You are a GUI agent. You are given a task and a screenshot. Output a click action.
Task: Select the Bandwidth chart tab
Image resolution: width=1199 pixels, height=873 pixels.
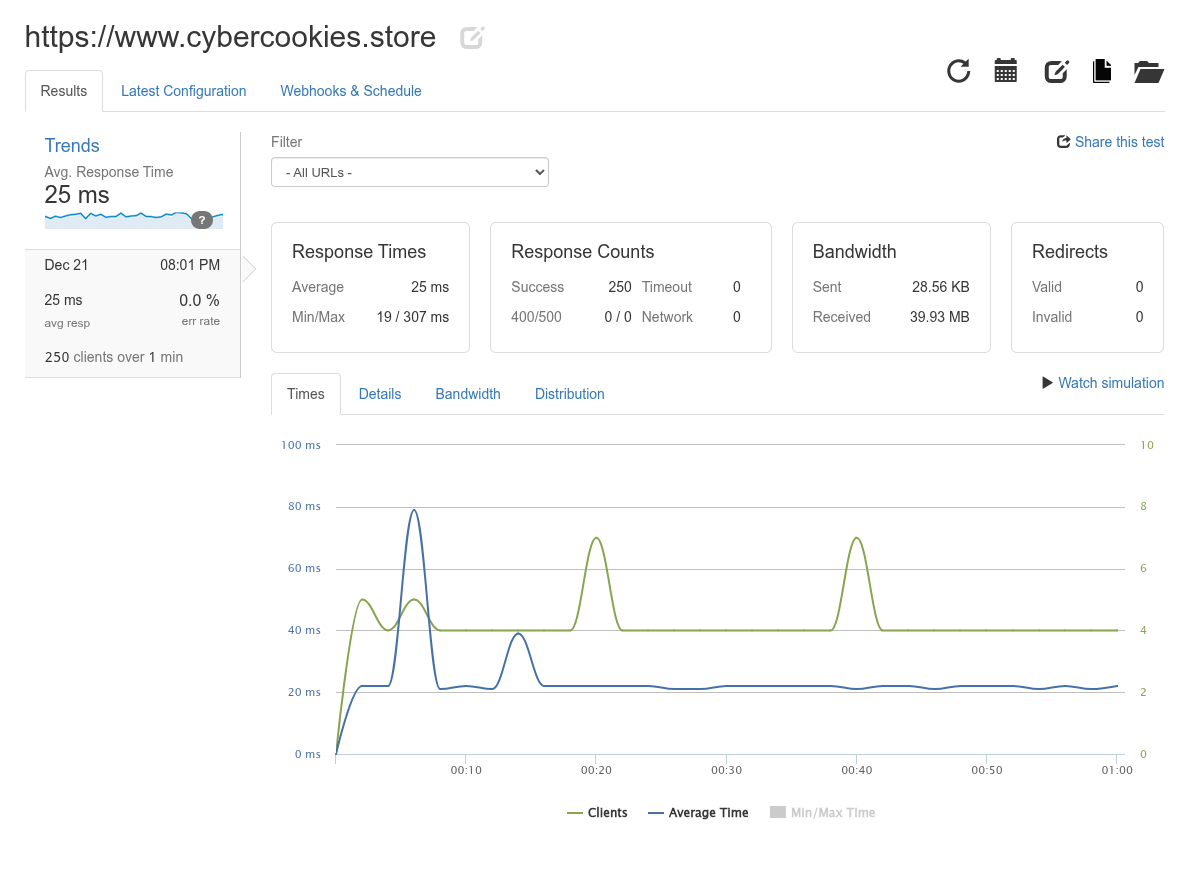click(467, 393)
